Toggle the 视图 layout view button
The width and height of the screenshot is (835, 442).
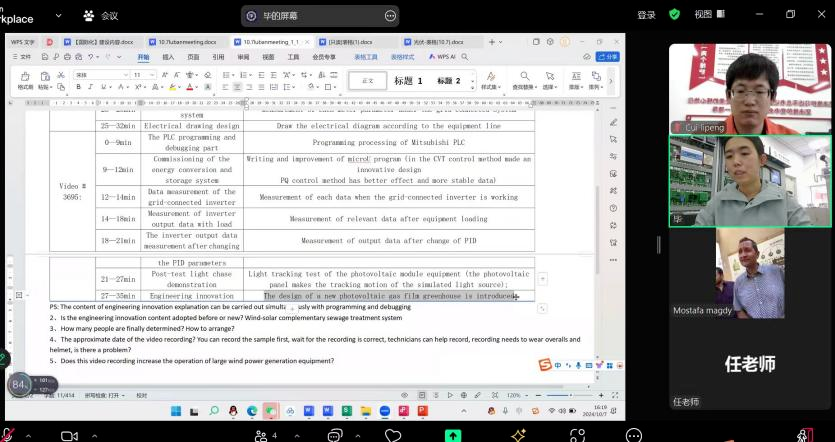pos(707,14)
